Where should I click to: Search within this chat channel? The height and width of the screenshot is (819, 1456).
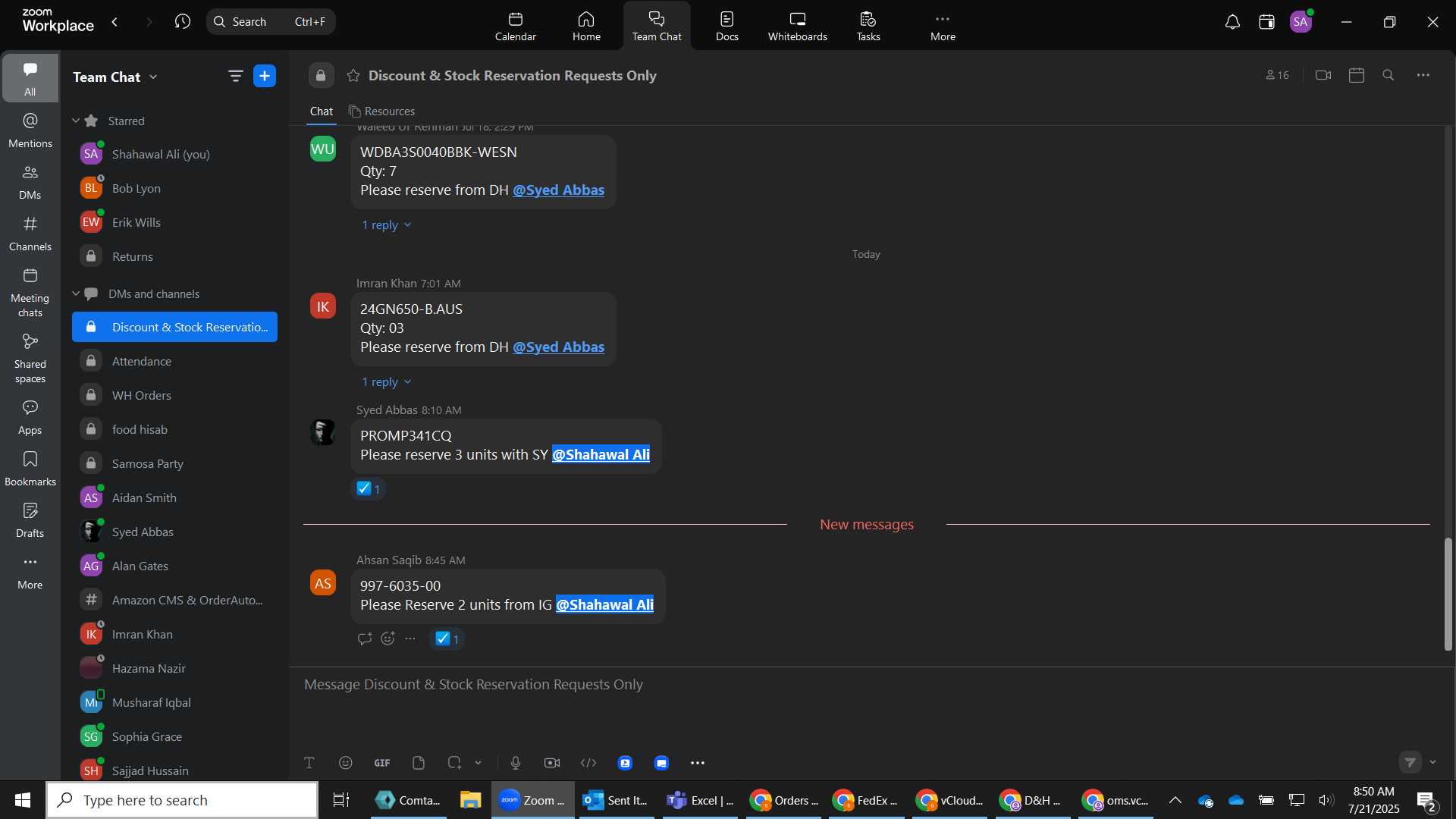click(x=1389, y=75)
